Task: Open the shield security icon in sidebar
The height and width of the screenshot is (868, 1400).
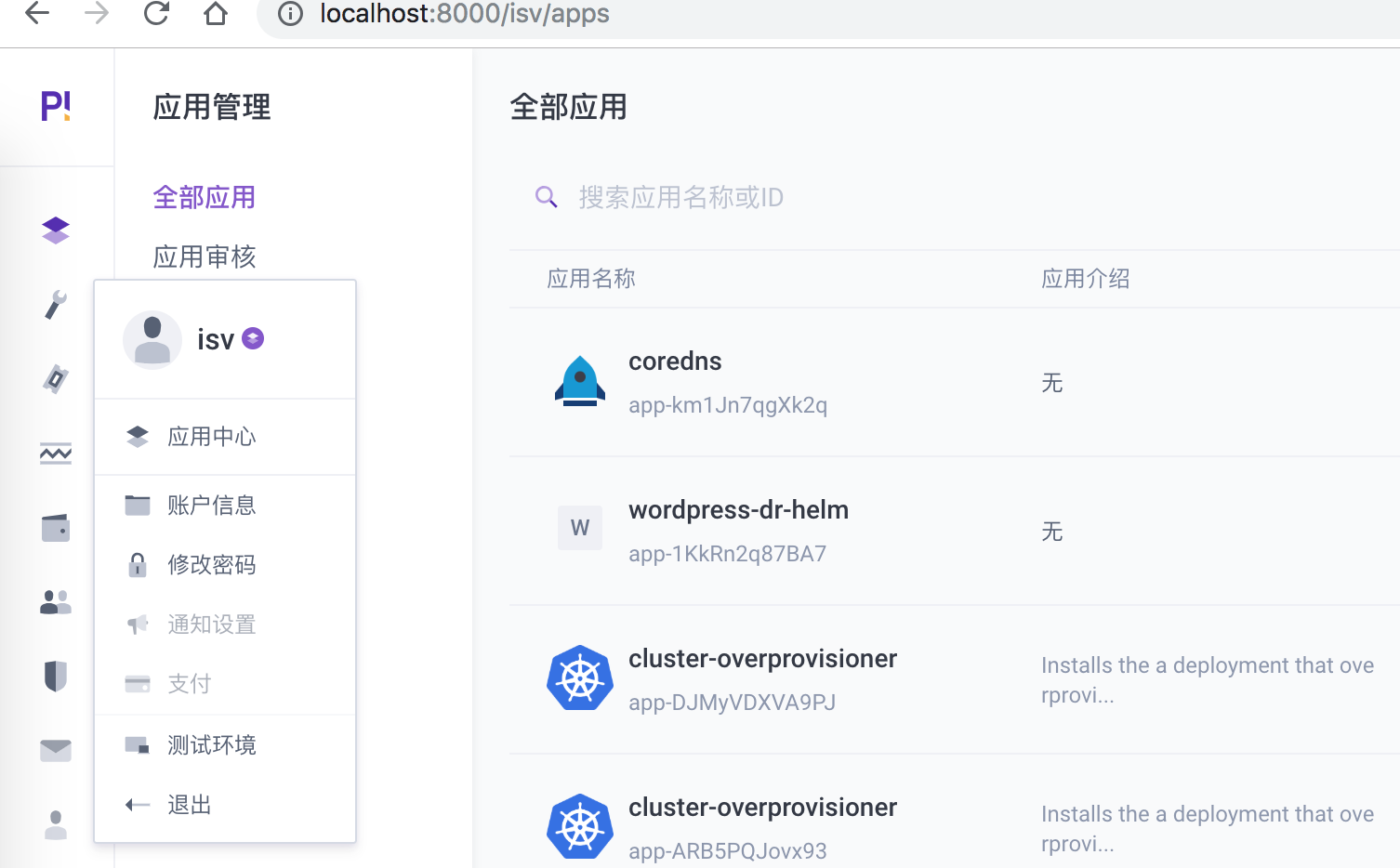Action: point(56,677)
